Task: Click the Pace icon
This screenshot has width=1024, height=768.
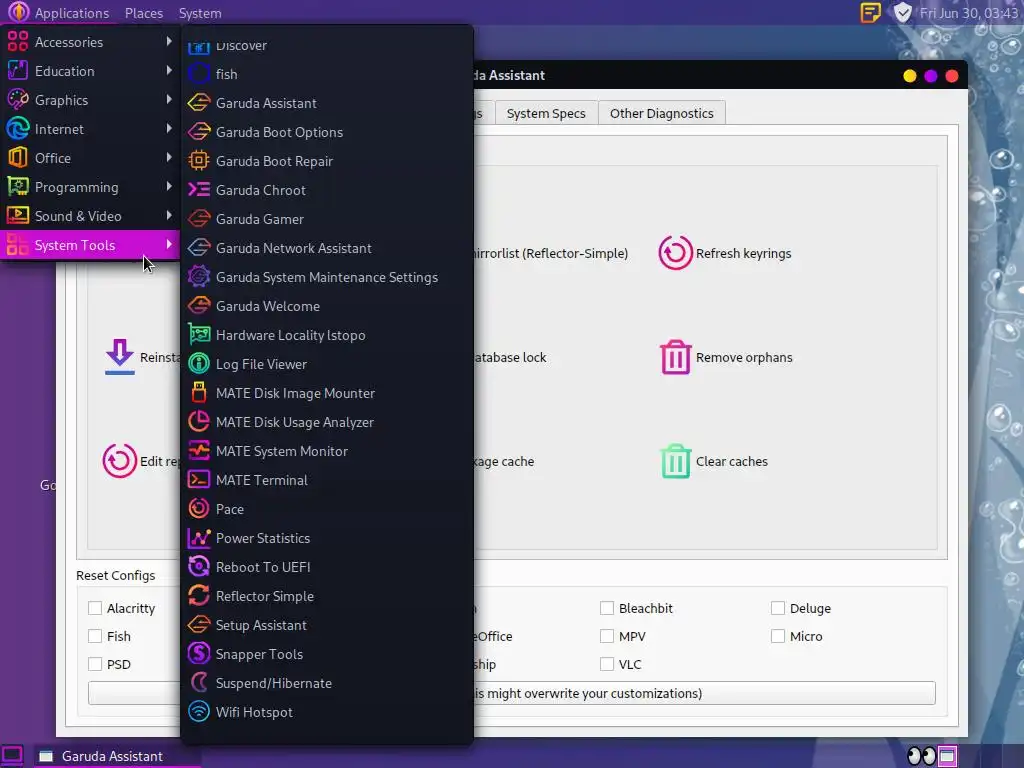Action: pos(199,509)
